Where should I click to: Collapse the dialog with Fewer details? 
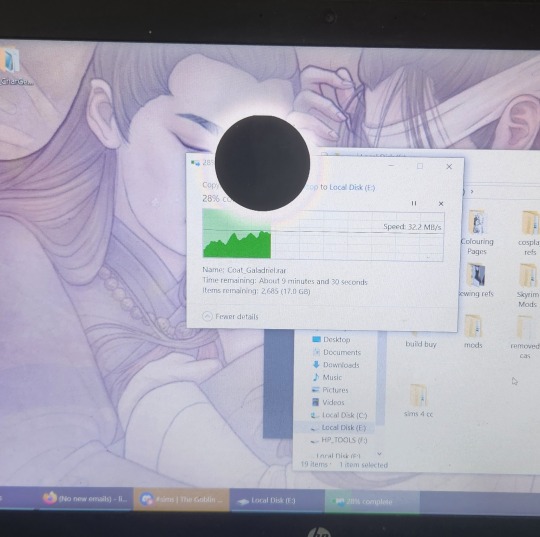[230, 316]
